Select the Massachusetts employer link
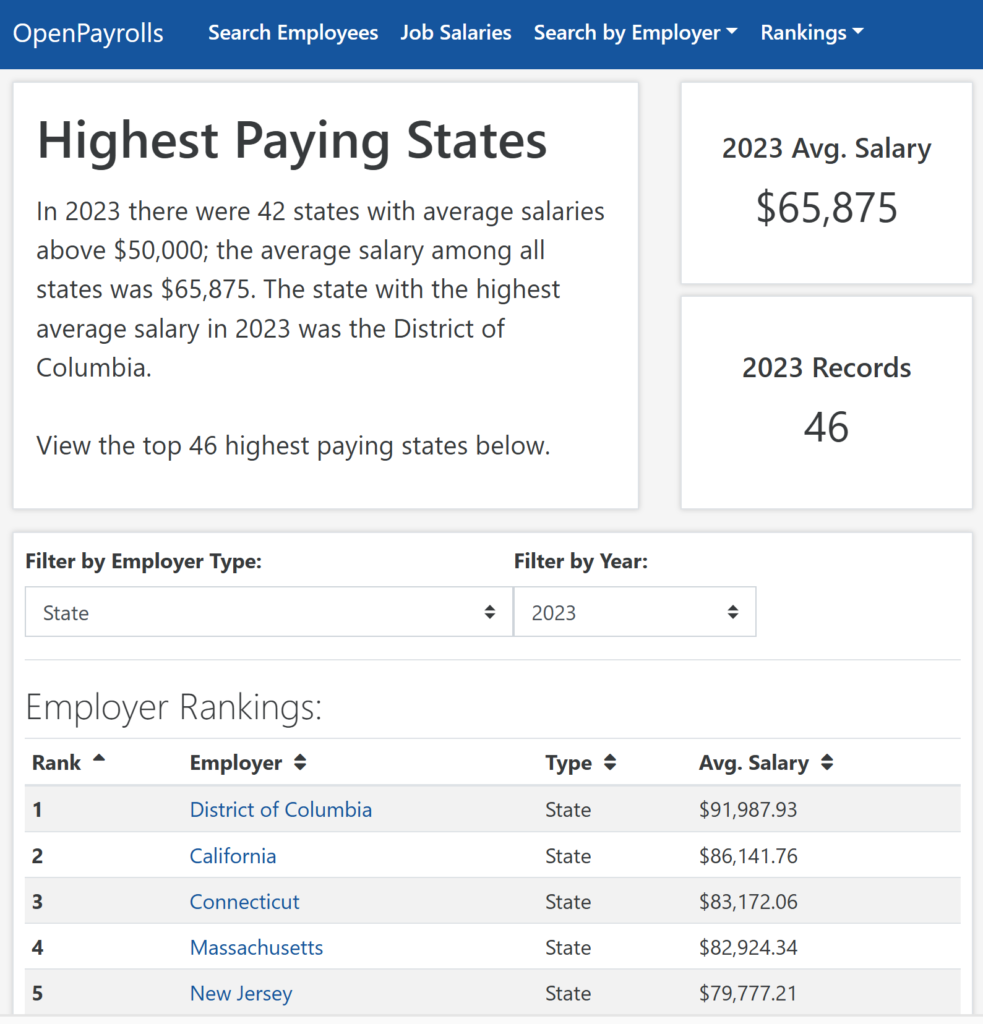The height and width of the screenshot is (1024, 983). click(x=256, y=948)
